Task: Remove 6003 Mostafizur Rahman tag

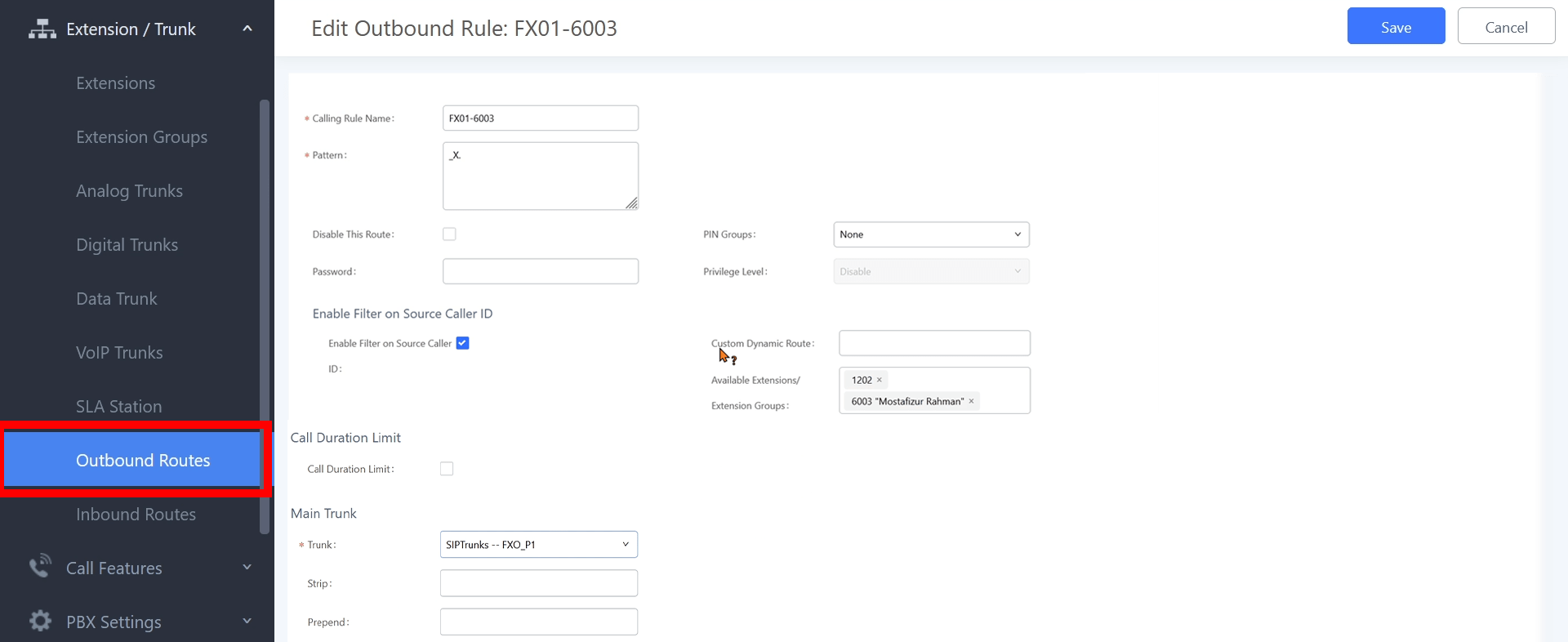Action: (x=971, y=401)
